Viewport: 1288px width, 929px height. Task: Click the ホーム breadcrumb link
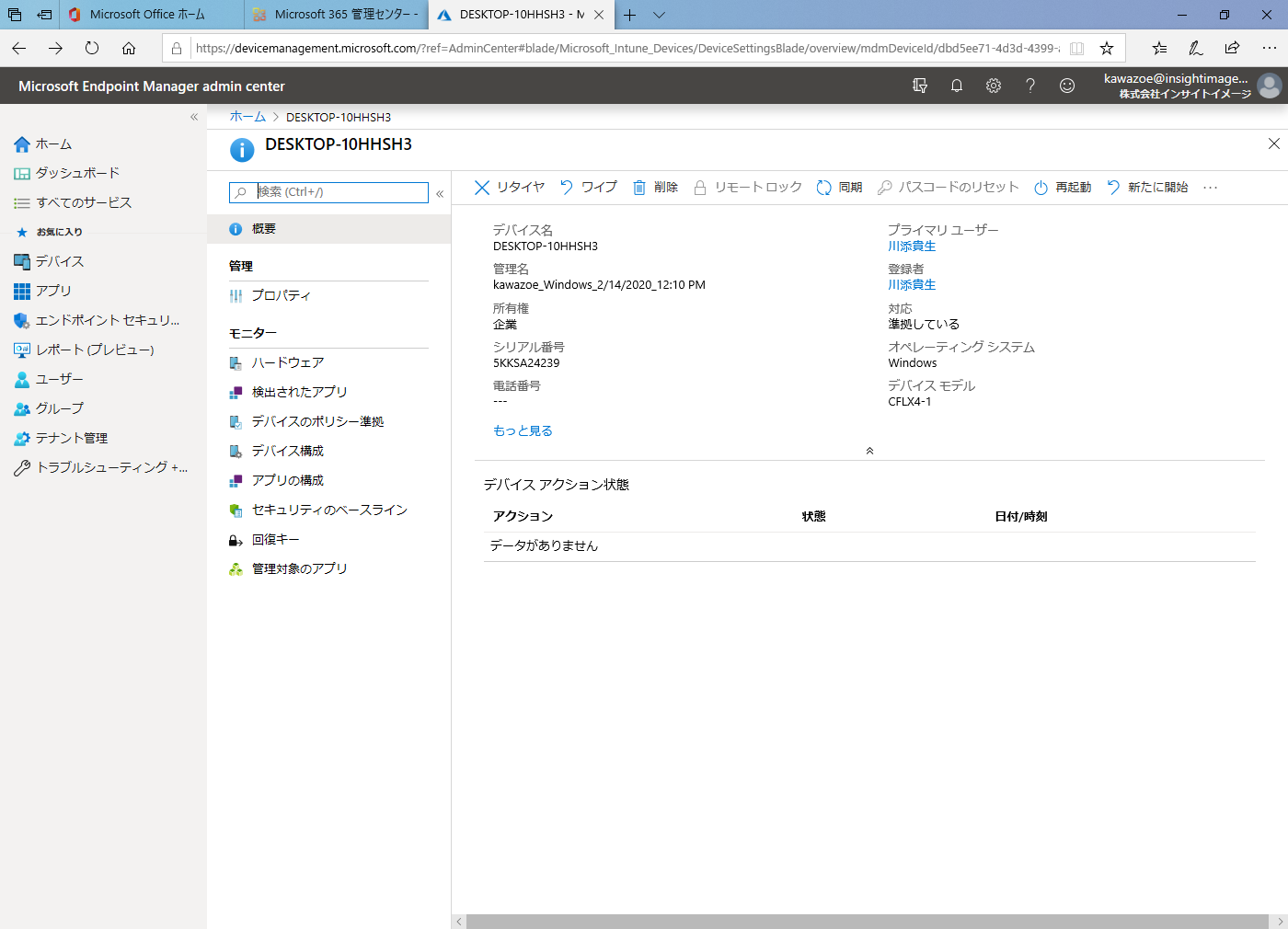coord(247,117)
